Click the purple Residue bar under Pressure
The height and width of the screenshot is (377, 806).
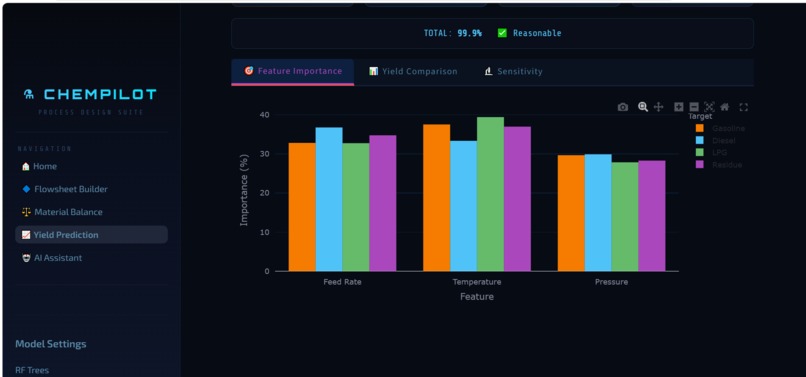pos(652,216)
